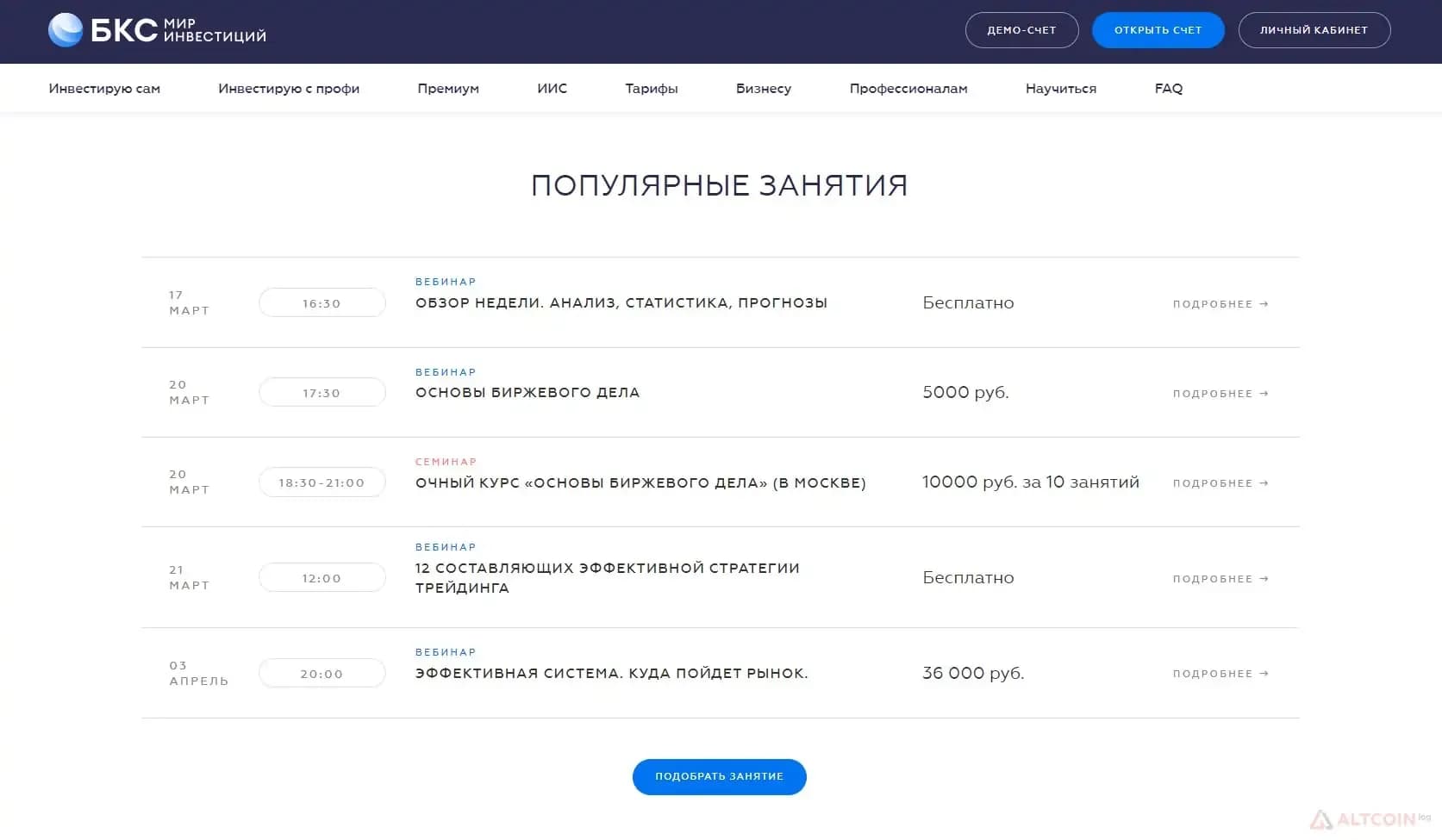Click the 17 МАРТ date

pos(189,302)
